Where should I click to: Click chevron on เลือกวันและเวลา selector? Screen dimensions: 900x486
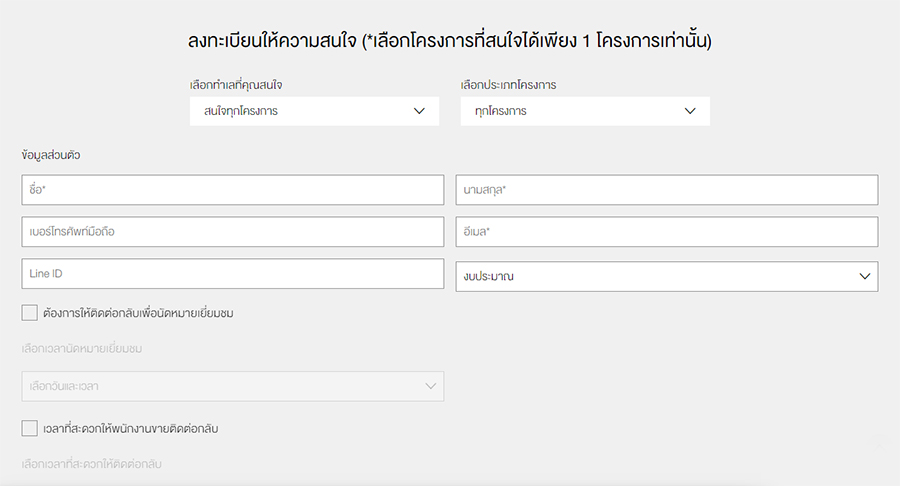431,386
